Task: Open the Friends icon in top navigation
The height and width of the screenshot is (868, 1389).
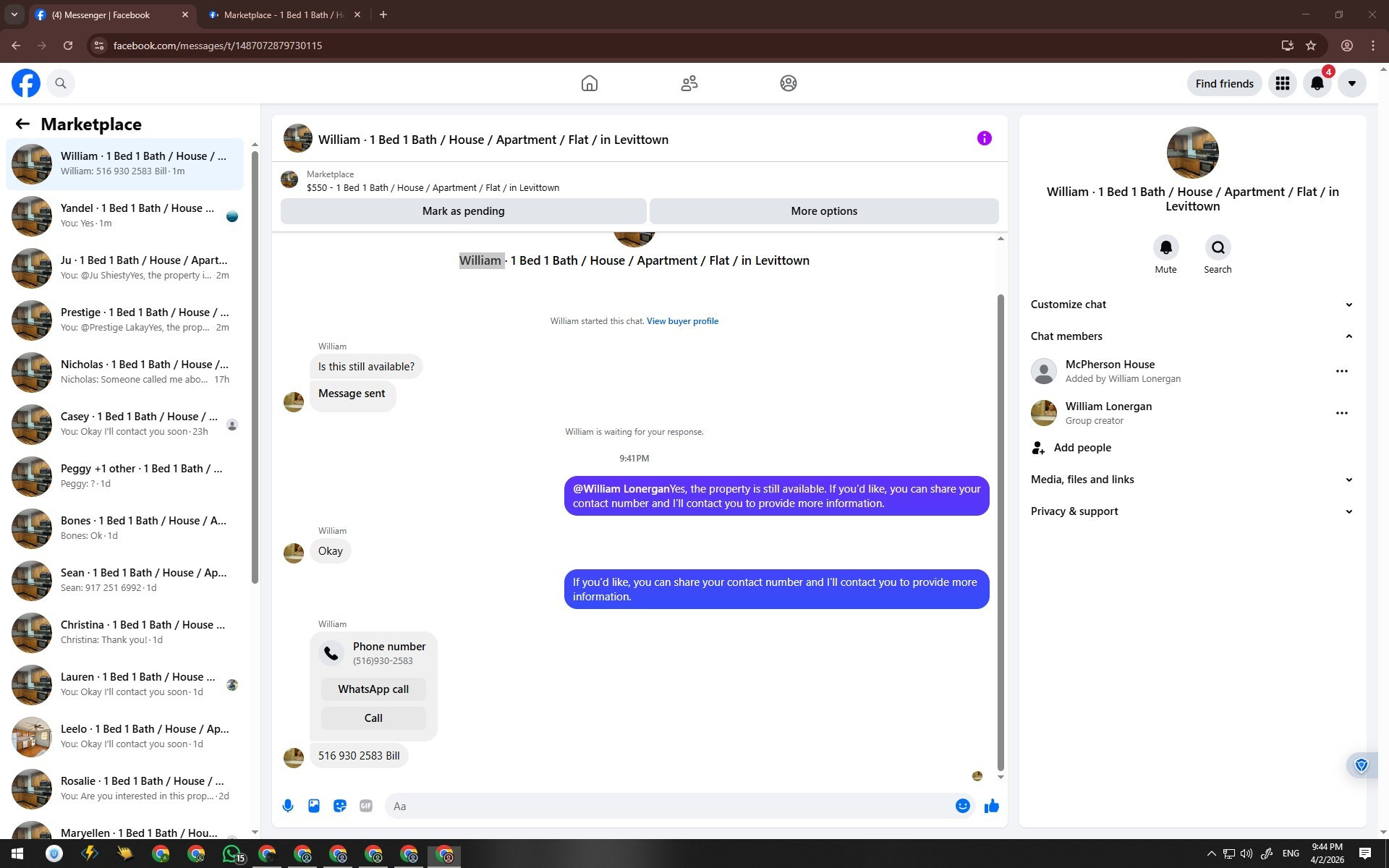Action: (689, 83)
